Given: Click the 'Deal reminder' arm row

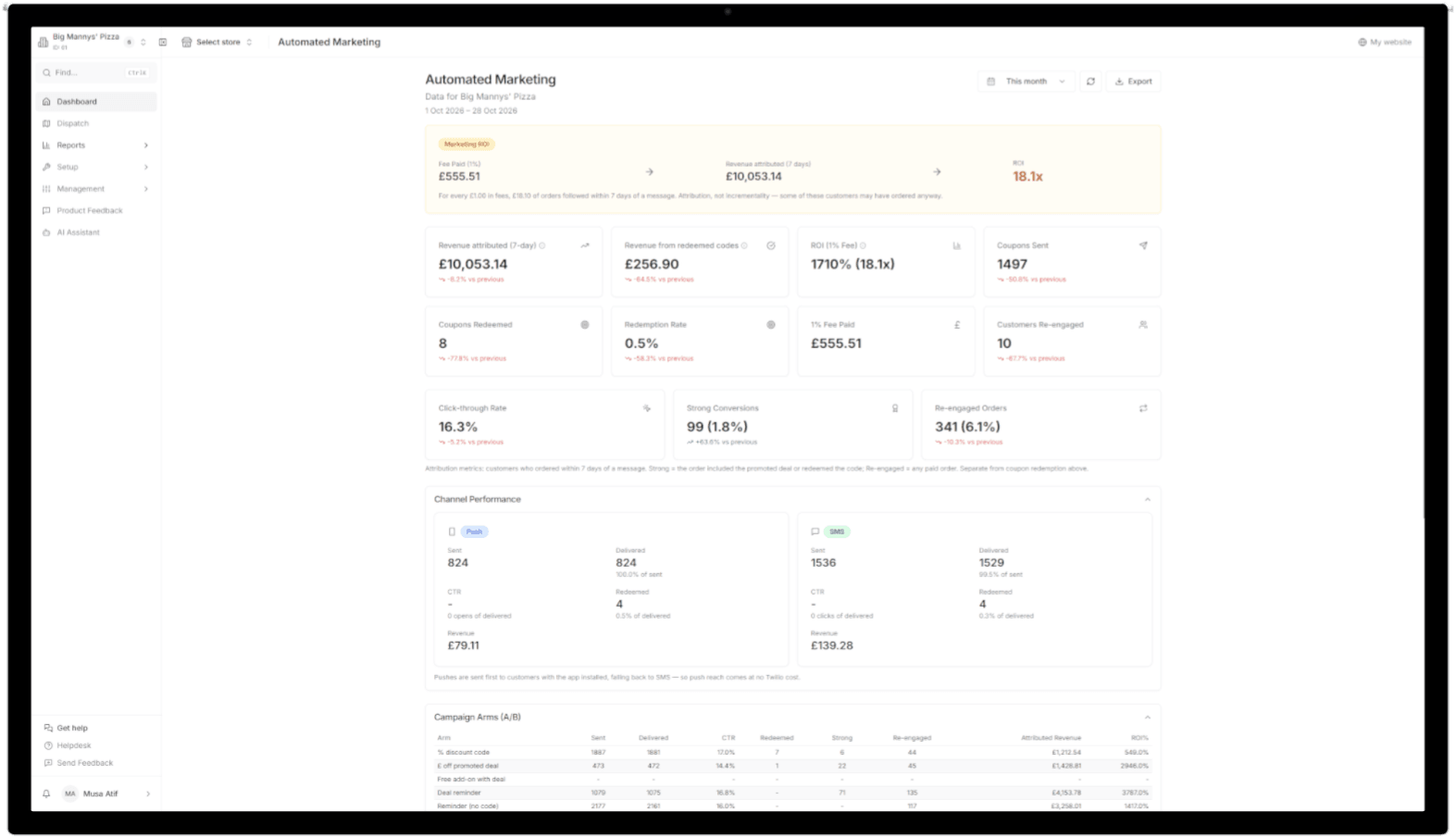Looking at the screenshot, I should coord(792,793).
